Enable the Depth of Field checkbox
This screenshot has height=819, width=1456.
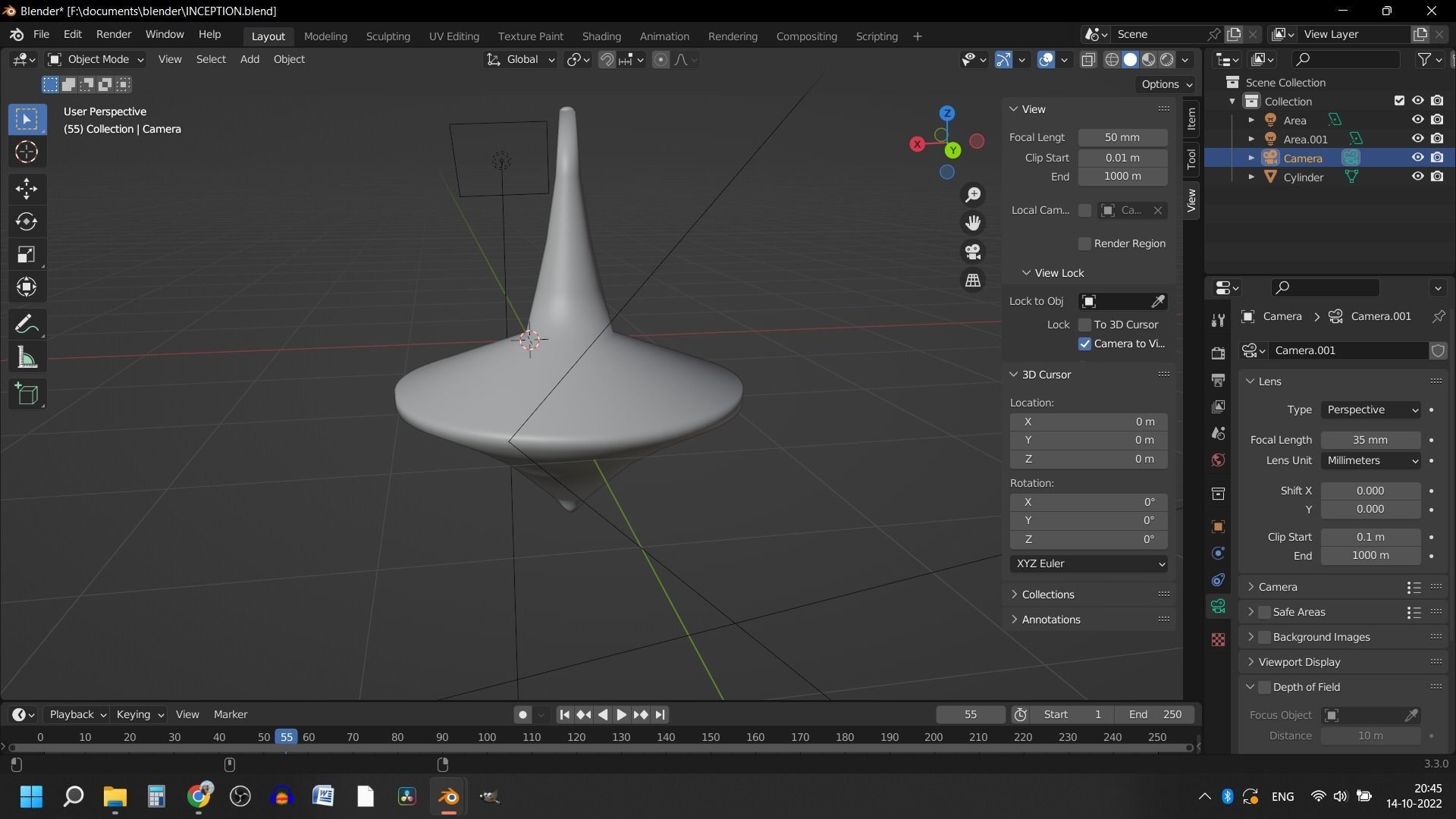tap(1264, 687)
